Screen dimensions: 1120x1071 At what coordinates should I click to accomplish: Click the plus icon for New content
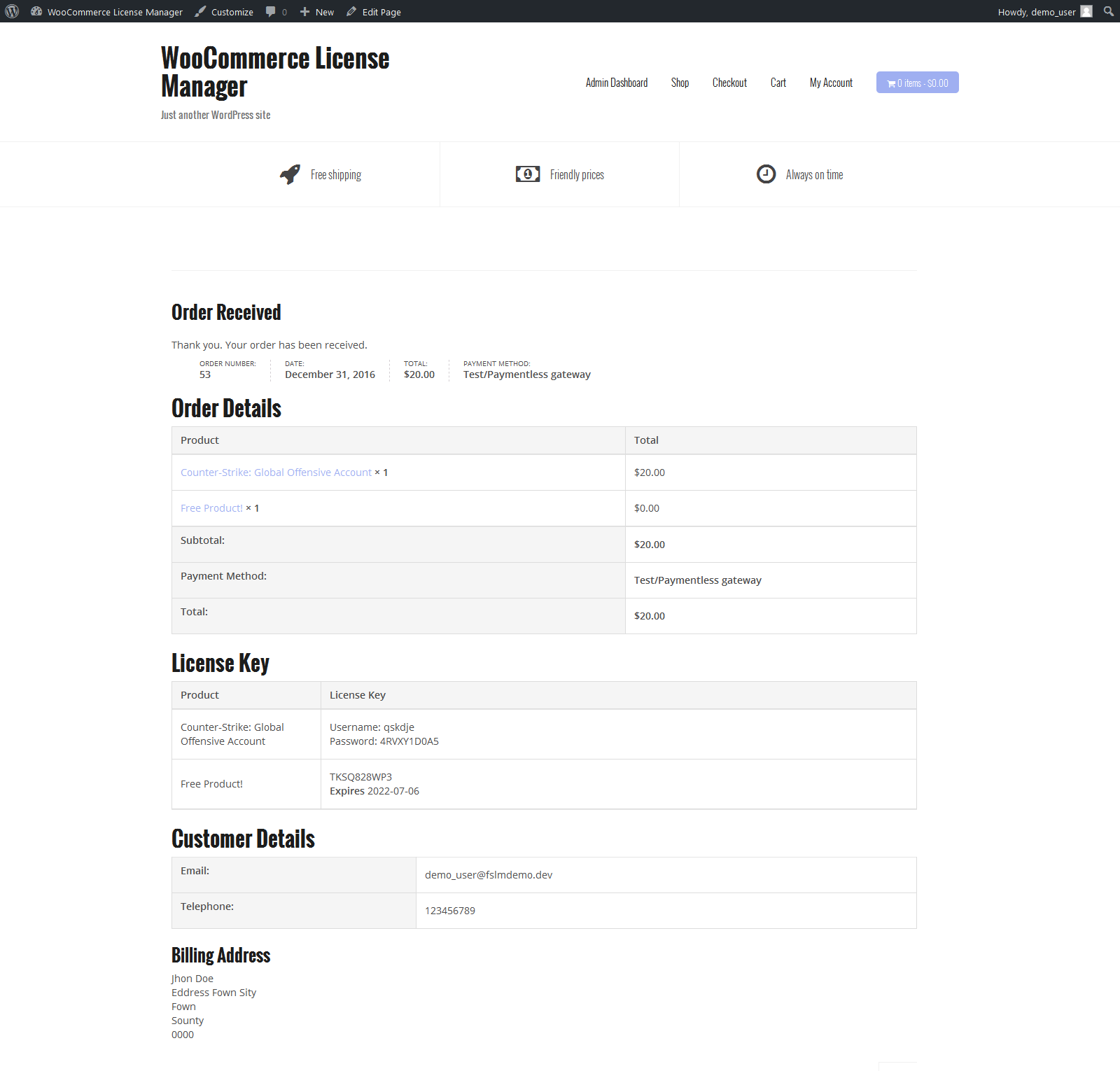(304, 11)
